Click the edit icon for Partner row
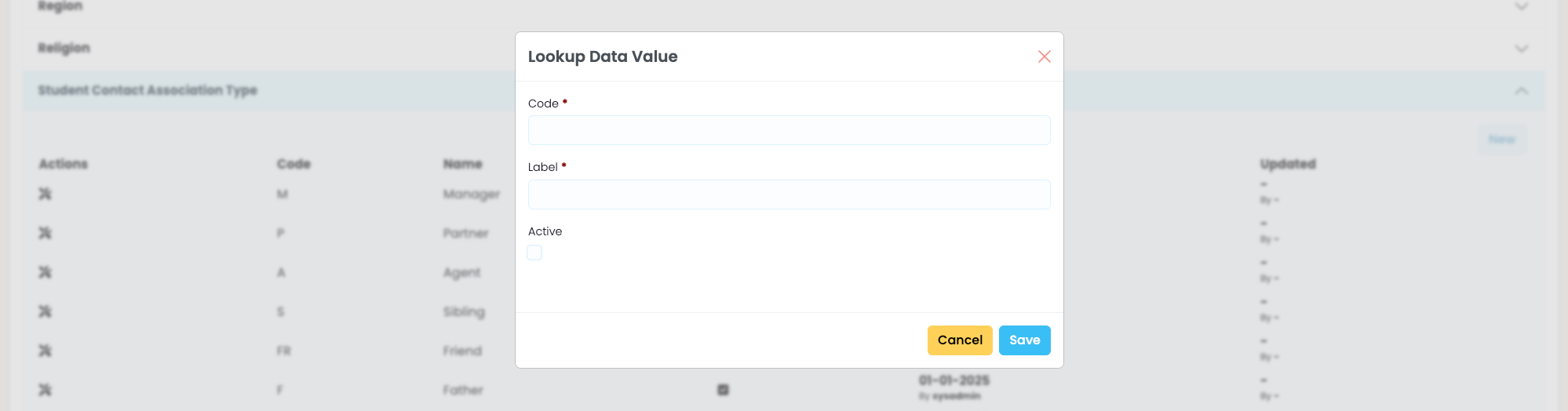 [x=45, y=233]
